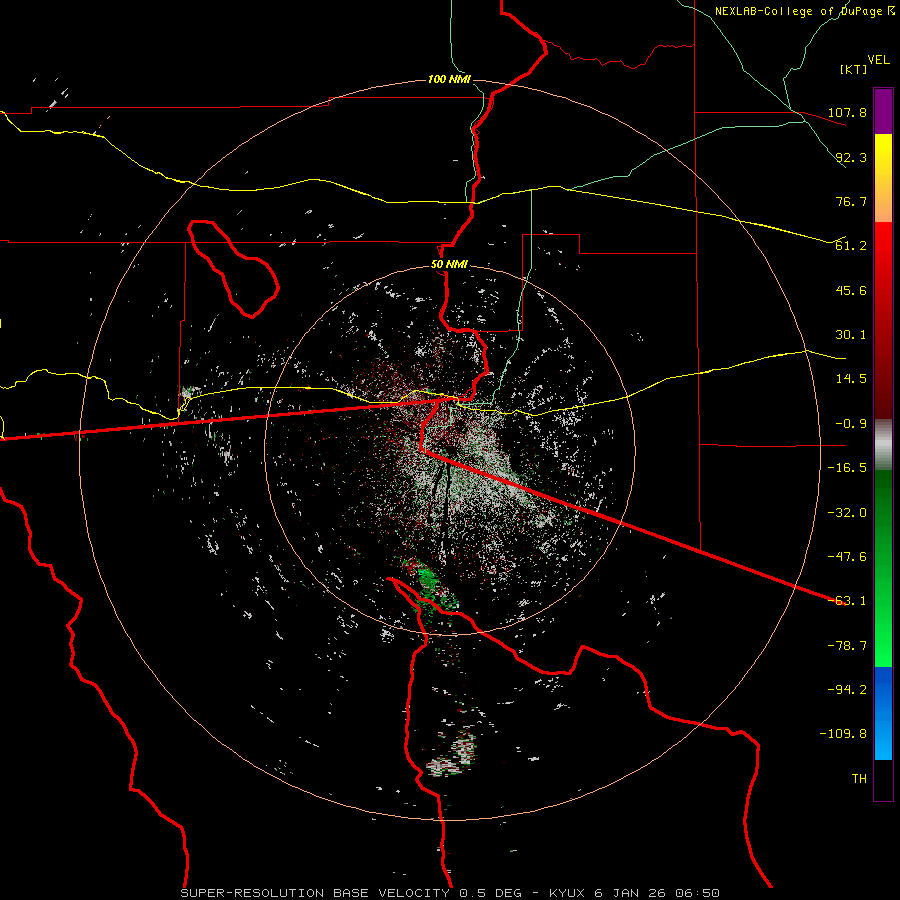The image size is (900, 900).
Task: Click the 107.8 velocity scale value
Action: pyautogui.click(x=847, y=112)
